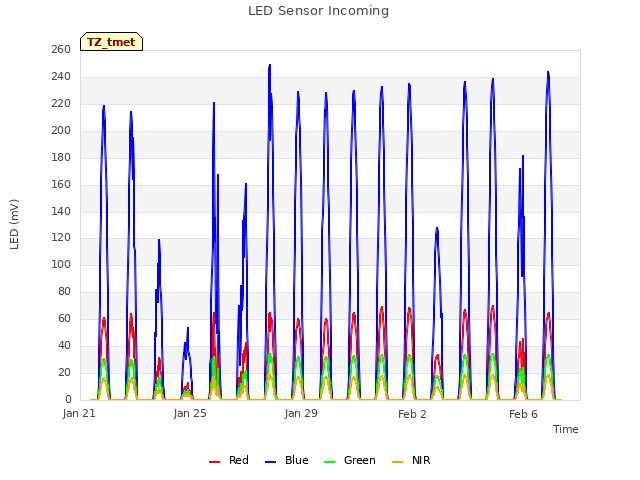Click the green legend color marker
This screenshot has height=480, width=640.
329,462
